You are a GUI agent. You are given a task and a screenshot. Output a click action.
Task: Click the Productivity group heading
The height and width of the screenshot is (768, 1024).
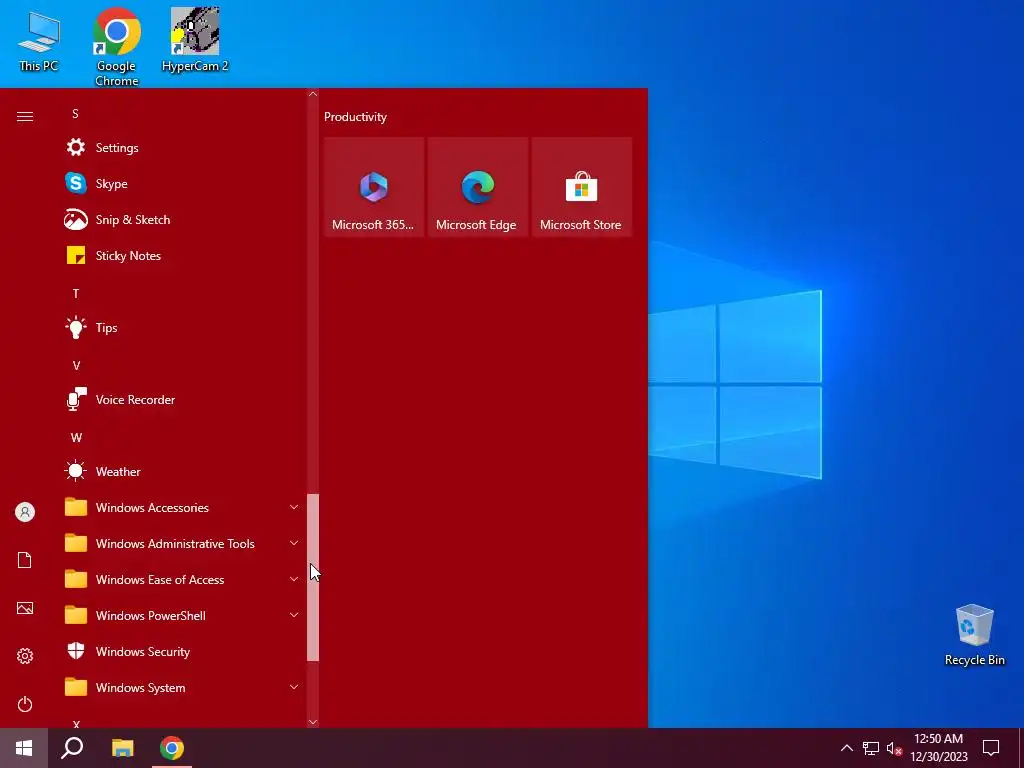(x=355, y=117)
